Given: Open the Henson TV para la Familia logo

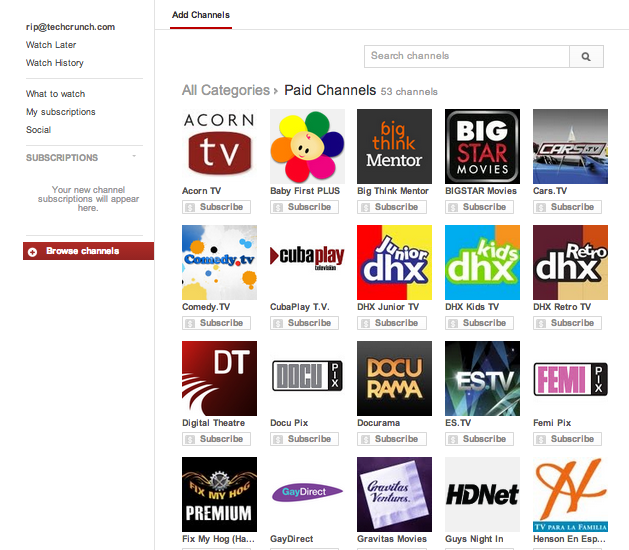Looking at the screenshot, I should pyautogui.click(x=570, y=494).
